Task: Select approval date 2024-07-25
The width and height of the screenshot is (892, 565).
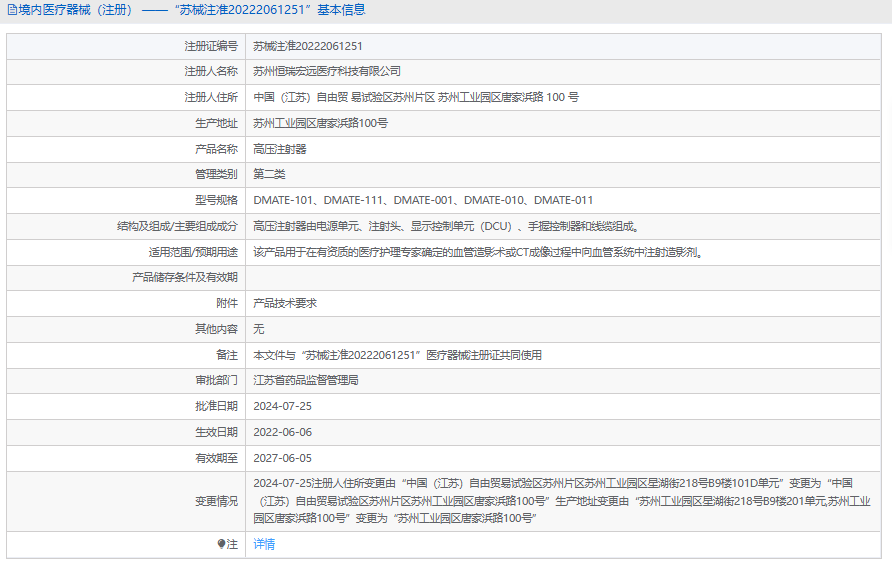Action: click(x=283, y=406)
